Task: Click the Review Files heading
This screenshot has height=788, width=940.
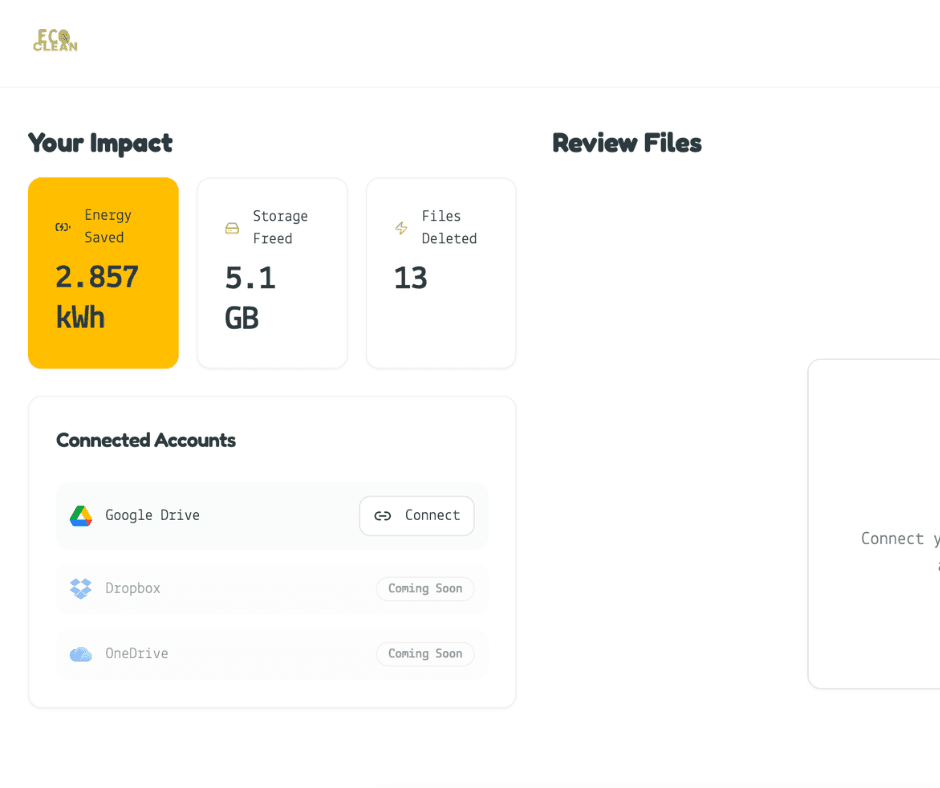Action: point(627,143)
